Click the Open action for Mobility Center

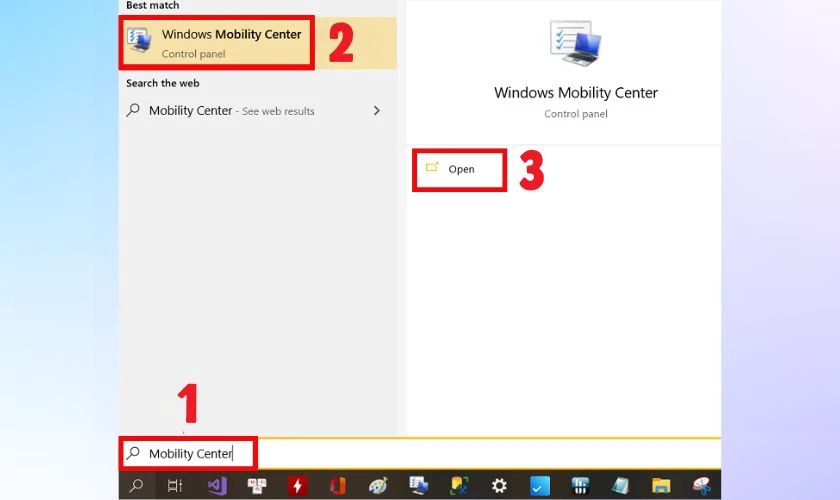coord(460,169)
